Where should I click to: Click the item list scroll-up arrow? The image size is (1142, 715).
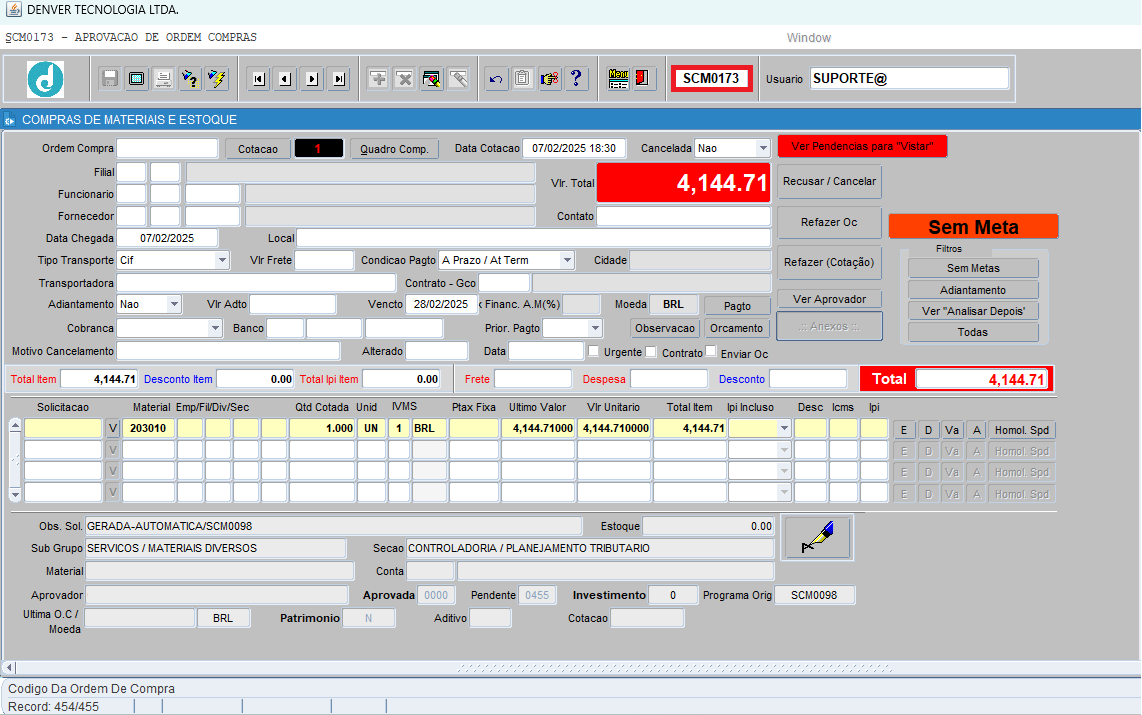15,424
